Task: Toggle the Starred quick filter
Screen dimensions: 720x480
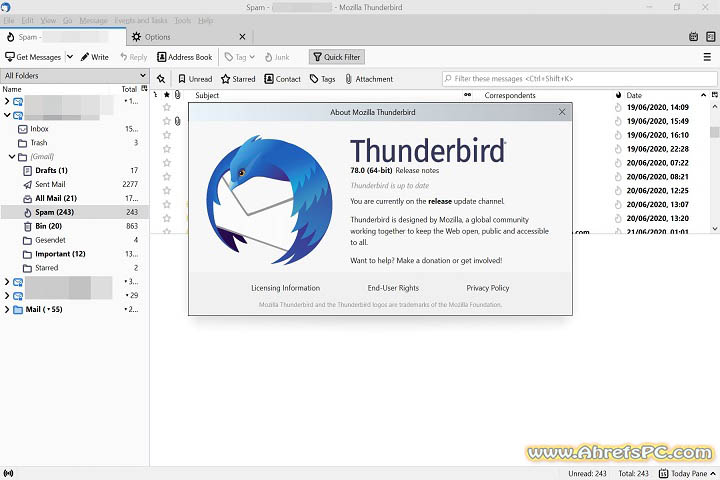Action: coord(238,79)
